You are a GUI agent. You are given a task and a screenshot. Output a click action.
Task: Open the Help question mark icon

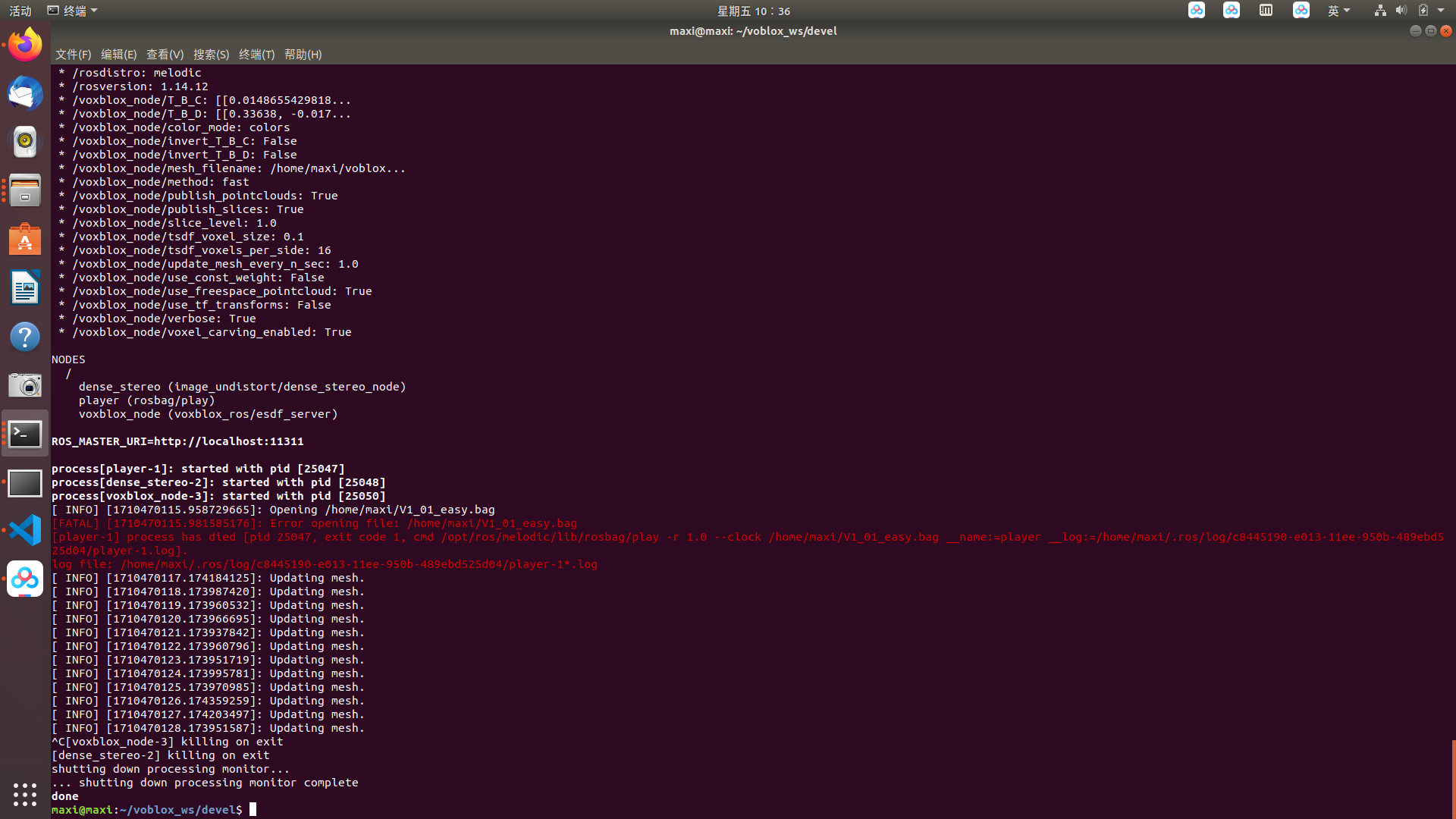coord(25,337)
